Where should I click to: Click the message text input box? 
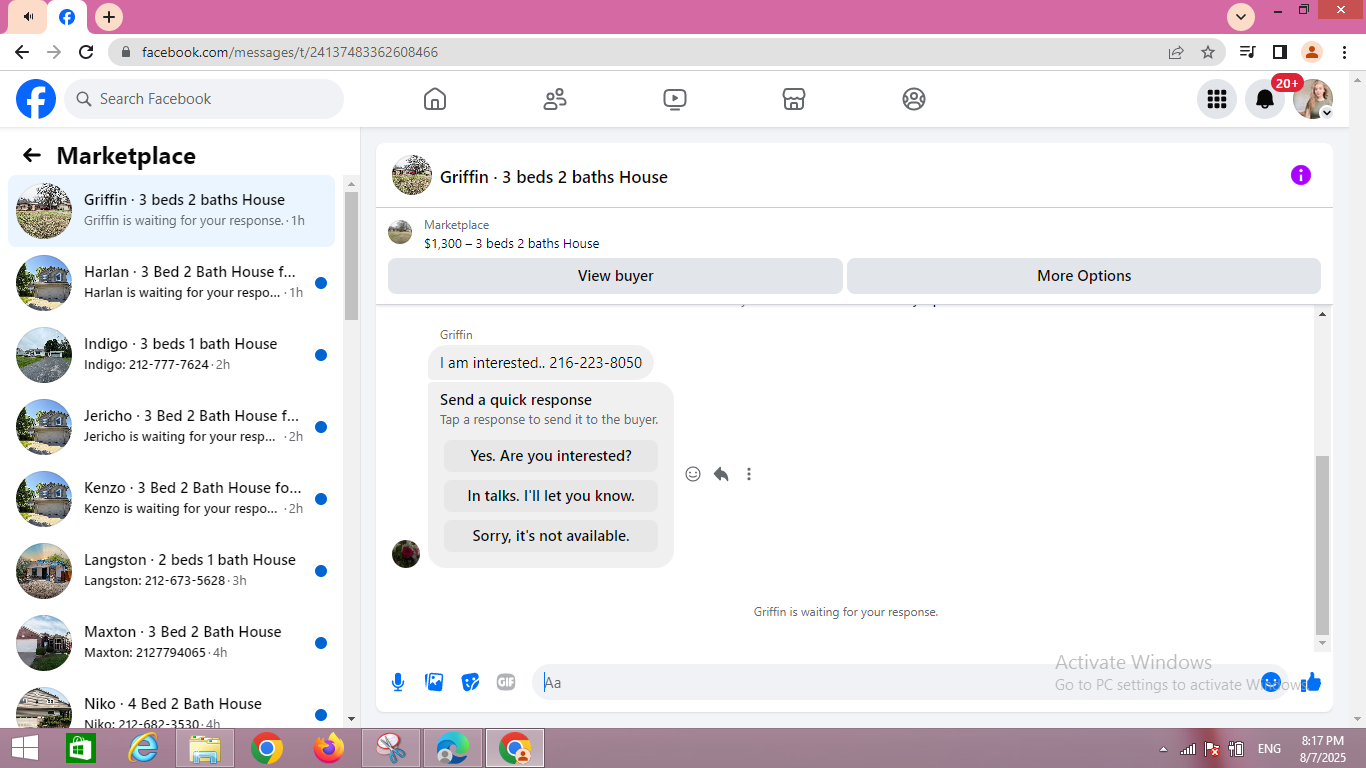pos(900,682)
